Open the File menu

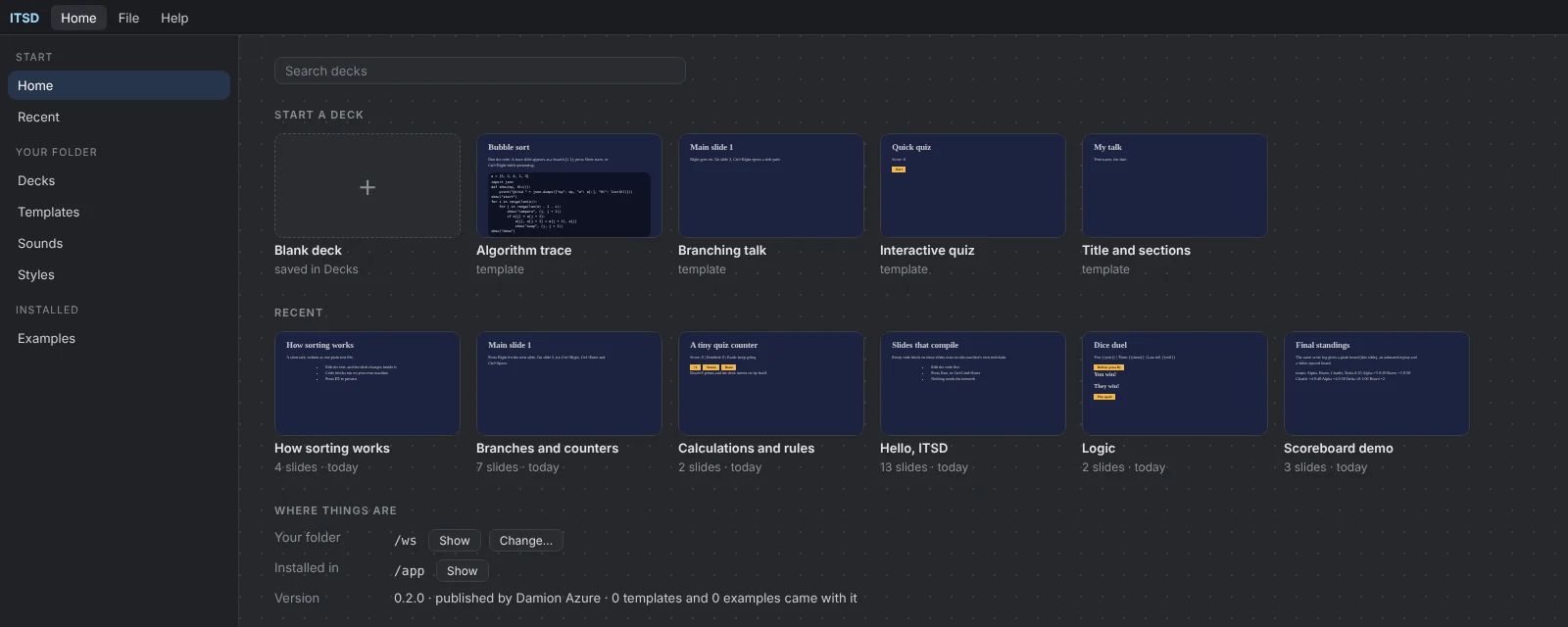coord(128,18)
